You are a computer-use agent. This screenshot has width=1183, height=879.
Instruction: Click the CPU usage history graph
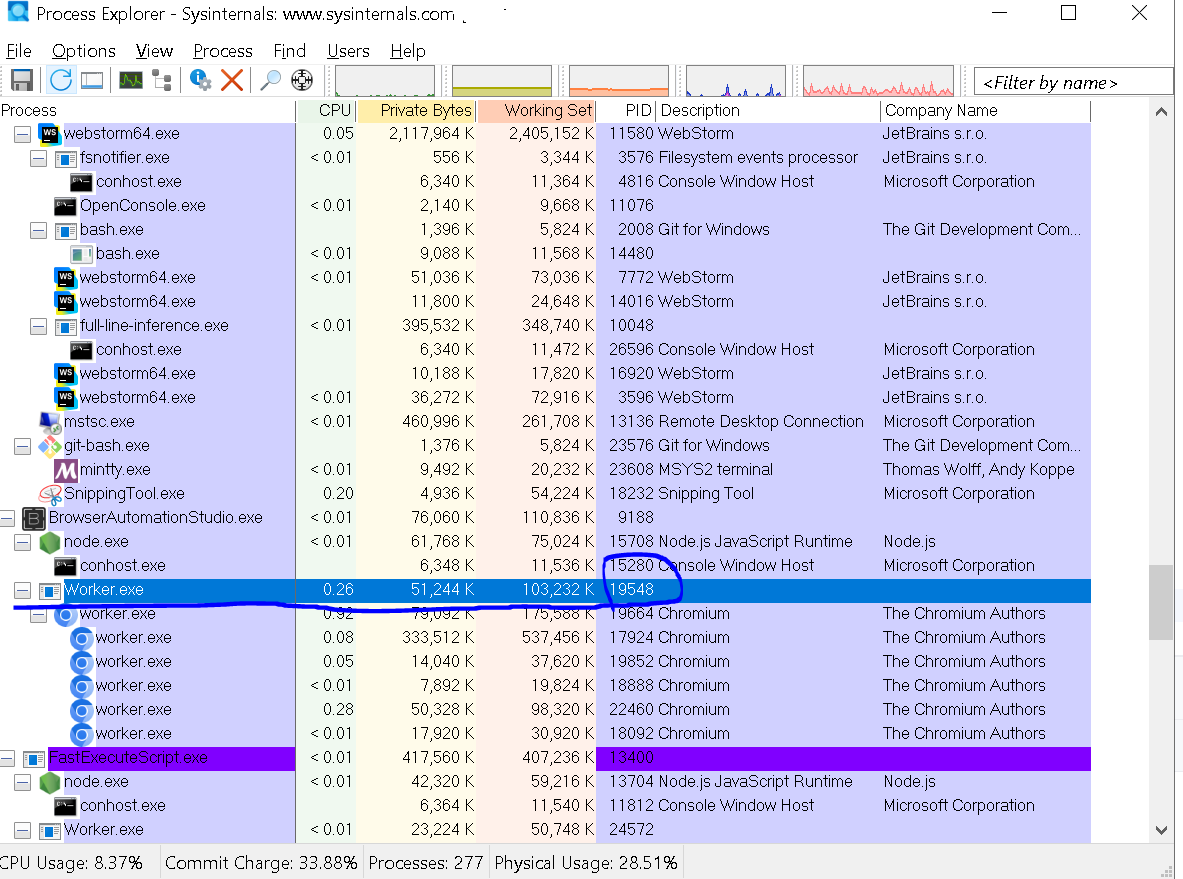pyautogui.click(x=385, y=81)
